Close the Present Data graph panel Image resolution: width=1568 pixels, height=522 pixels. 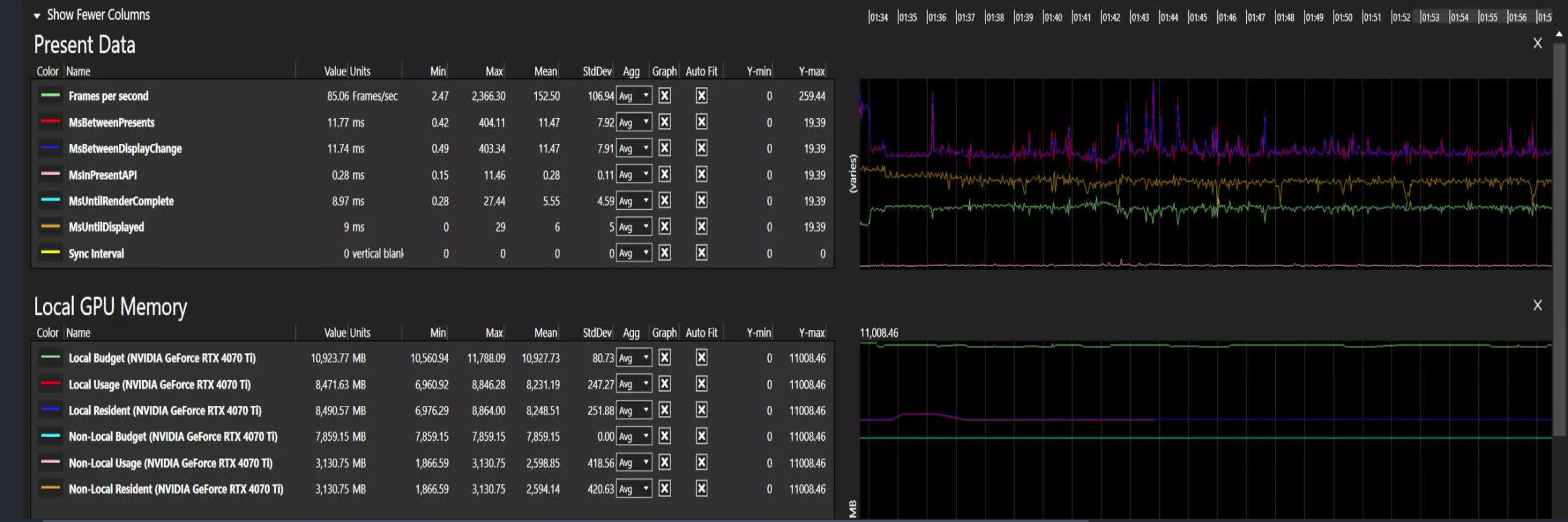click(x=1538, y=43)
